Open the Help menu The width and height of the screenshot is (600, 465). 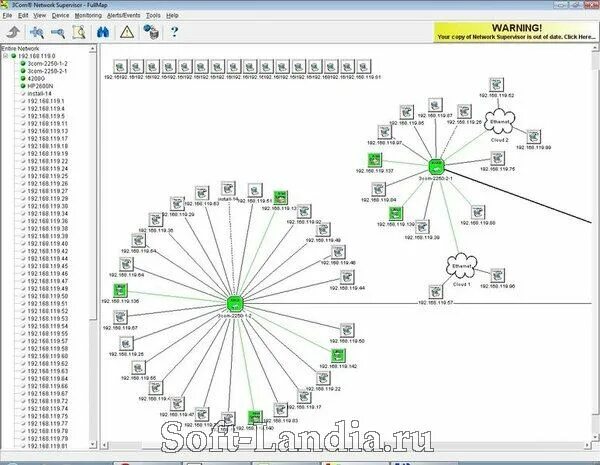[x=172, y=15]
